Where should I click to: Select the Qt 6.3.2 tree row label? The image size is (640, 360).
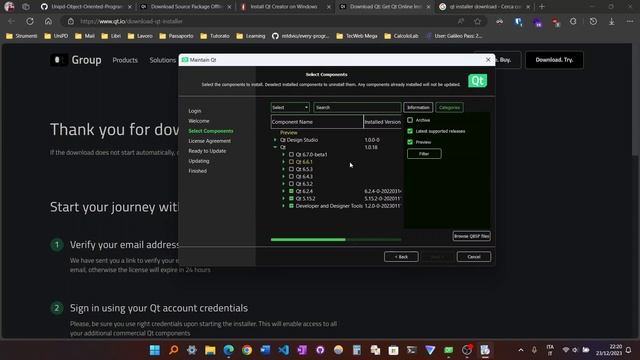tap(304, 184)
